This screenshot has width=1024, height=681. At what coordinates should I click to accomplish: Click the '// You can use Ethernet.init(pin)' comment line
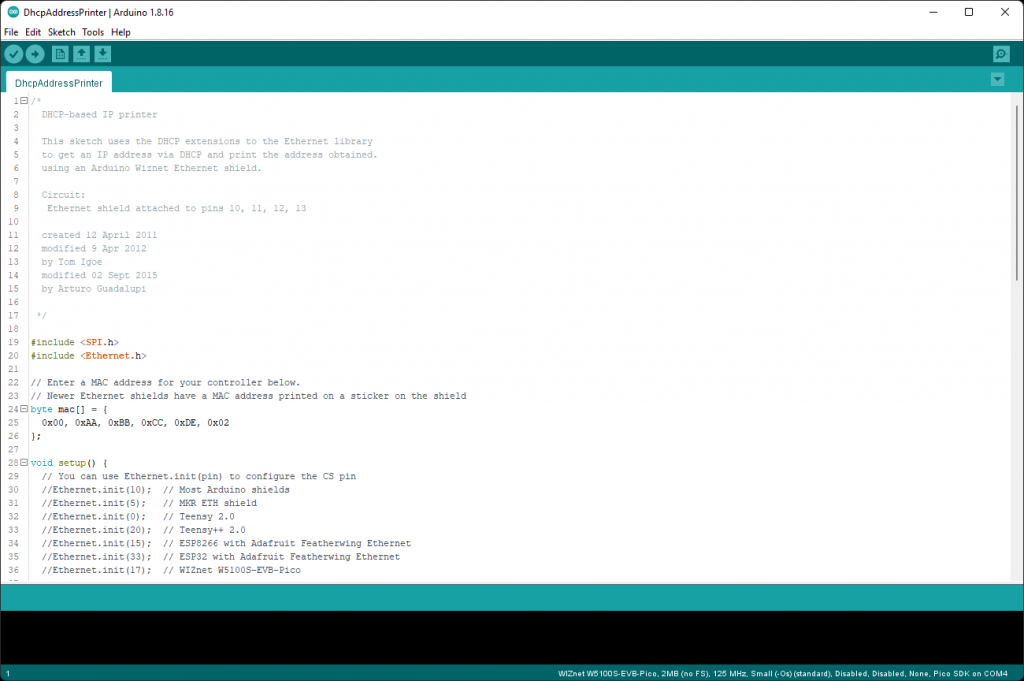tap(199, 476)
